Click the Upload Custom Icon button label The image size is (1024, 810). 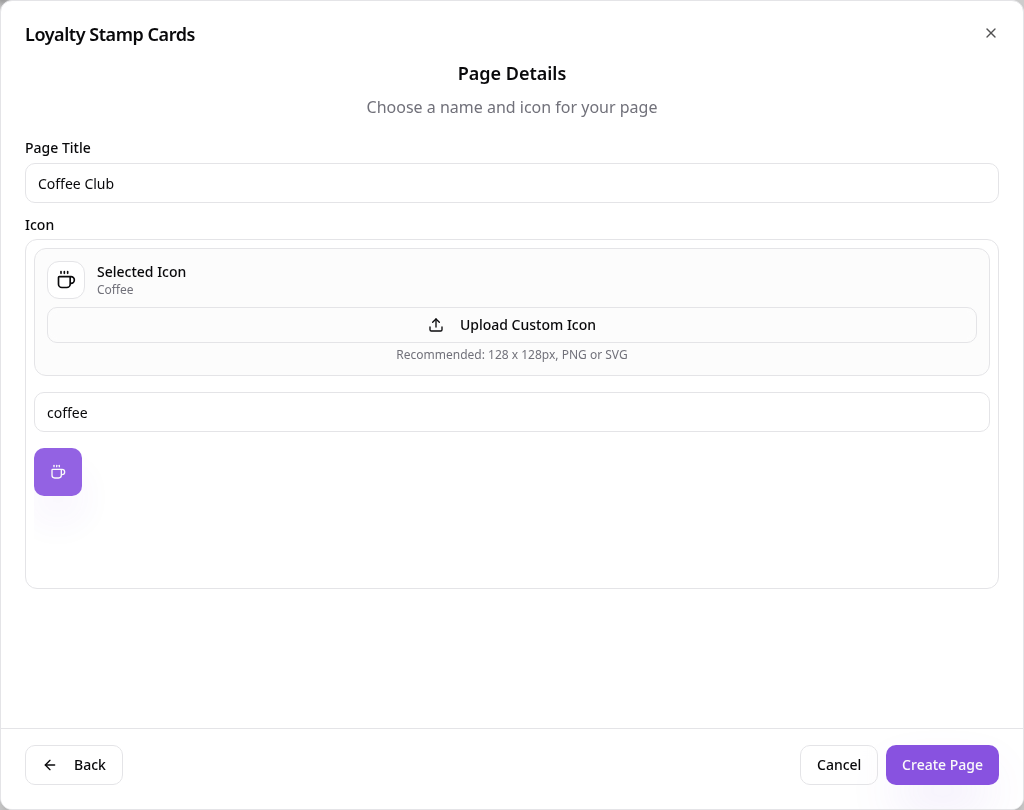528,325
